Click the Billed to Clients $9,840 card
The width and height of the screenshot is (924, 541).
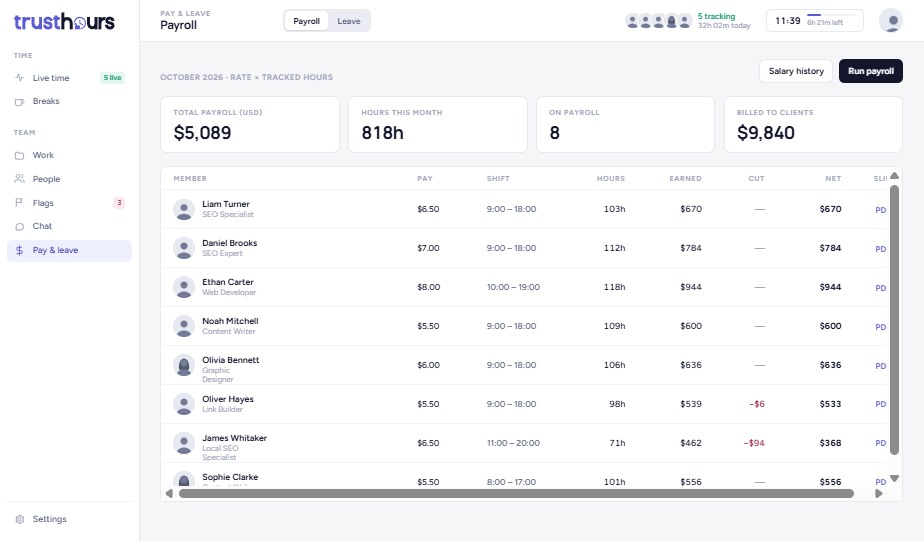[x=813, y=125]
